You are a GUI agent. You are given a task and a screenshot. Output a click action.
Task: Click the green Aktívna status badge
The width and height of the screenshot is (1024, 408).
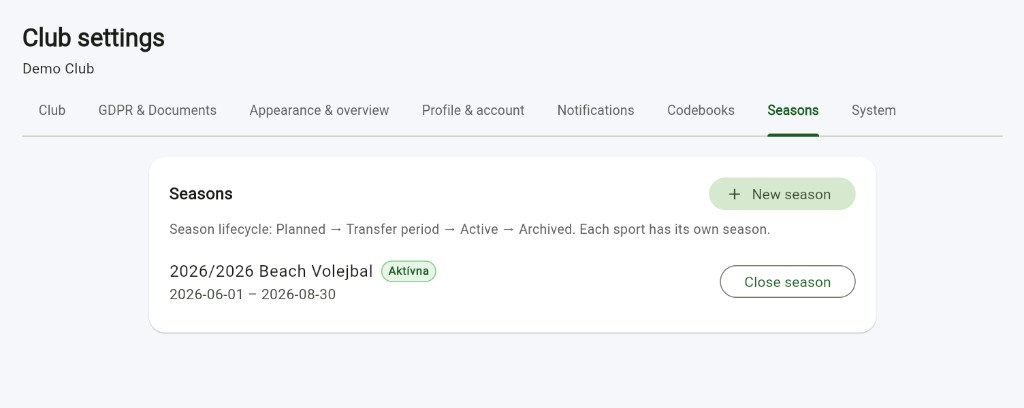pyautogui.click(x=408, y=271)
